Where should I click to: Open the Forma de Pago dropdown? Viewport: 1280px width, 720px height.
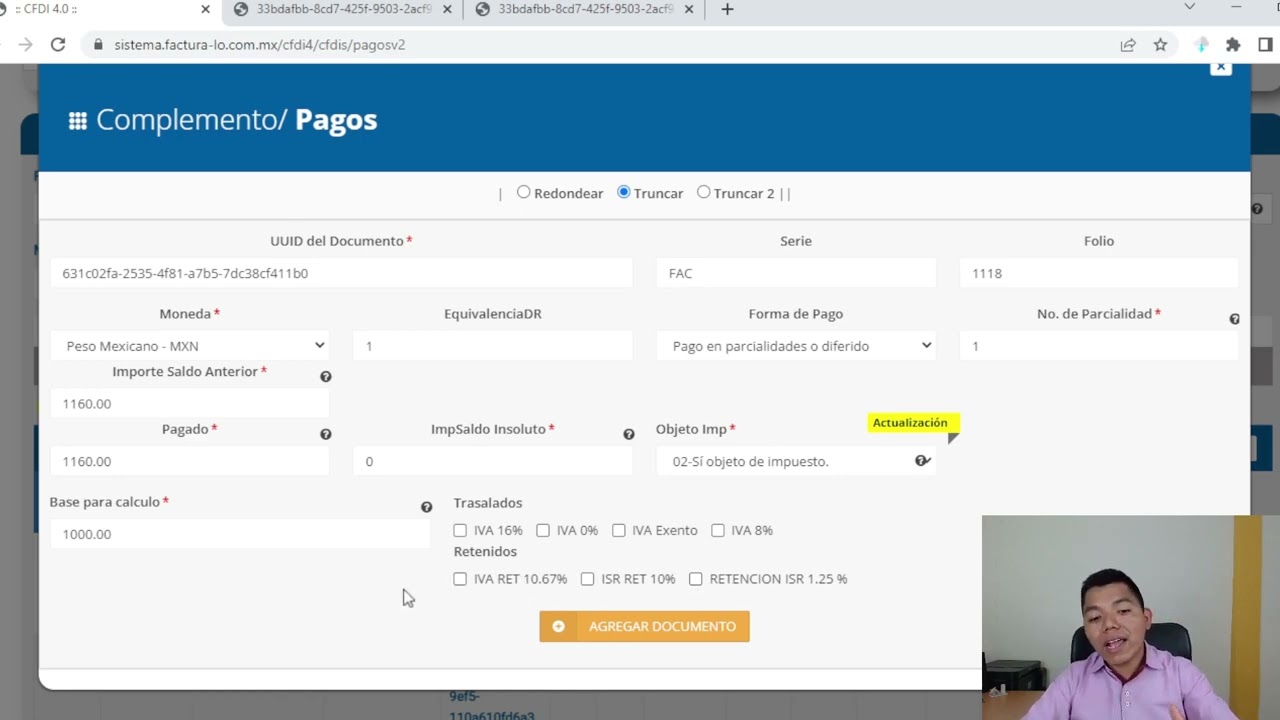796,346
